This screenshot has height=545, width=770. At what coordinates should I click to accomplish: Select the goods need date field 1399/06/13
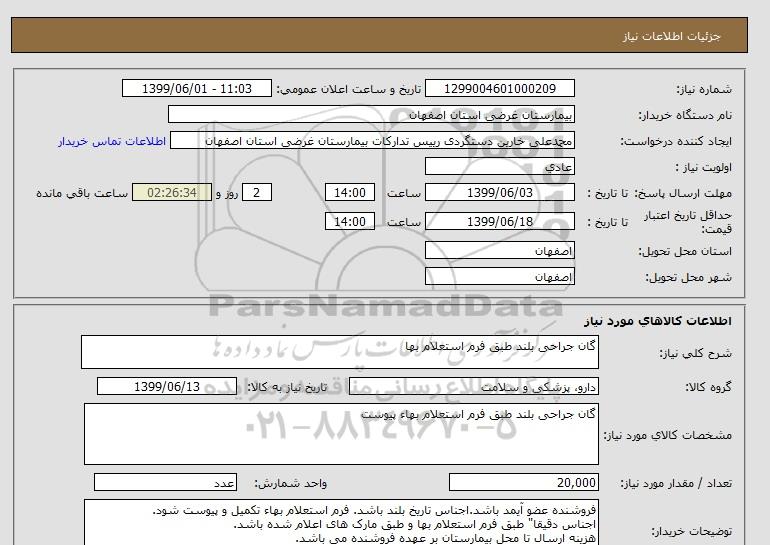[x=167, y=386]
